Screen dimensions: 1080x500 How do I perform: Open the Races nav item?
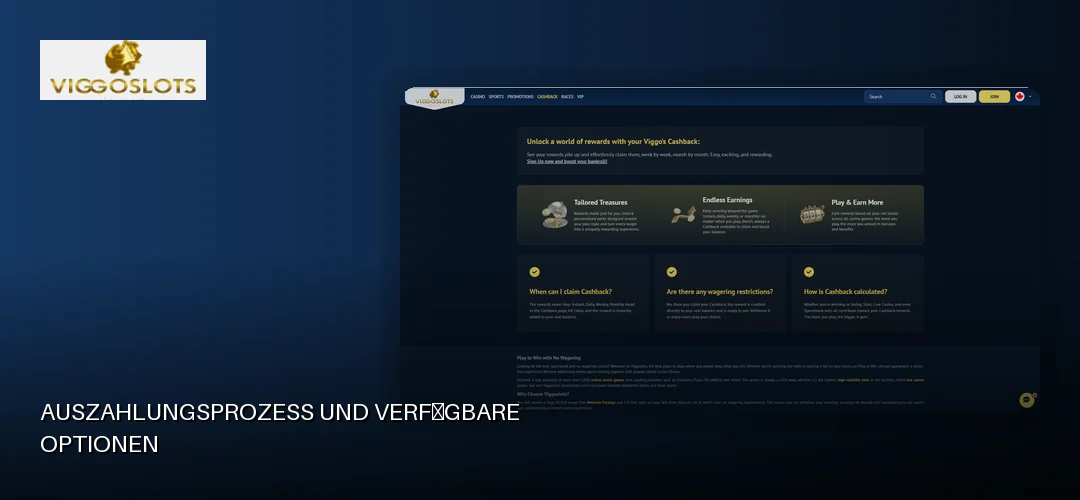[567, 97]
